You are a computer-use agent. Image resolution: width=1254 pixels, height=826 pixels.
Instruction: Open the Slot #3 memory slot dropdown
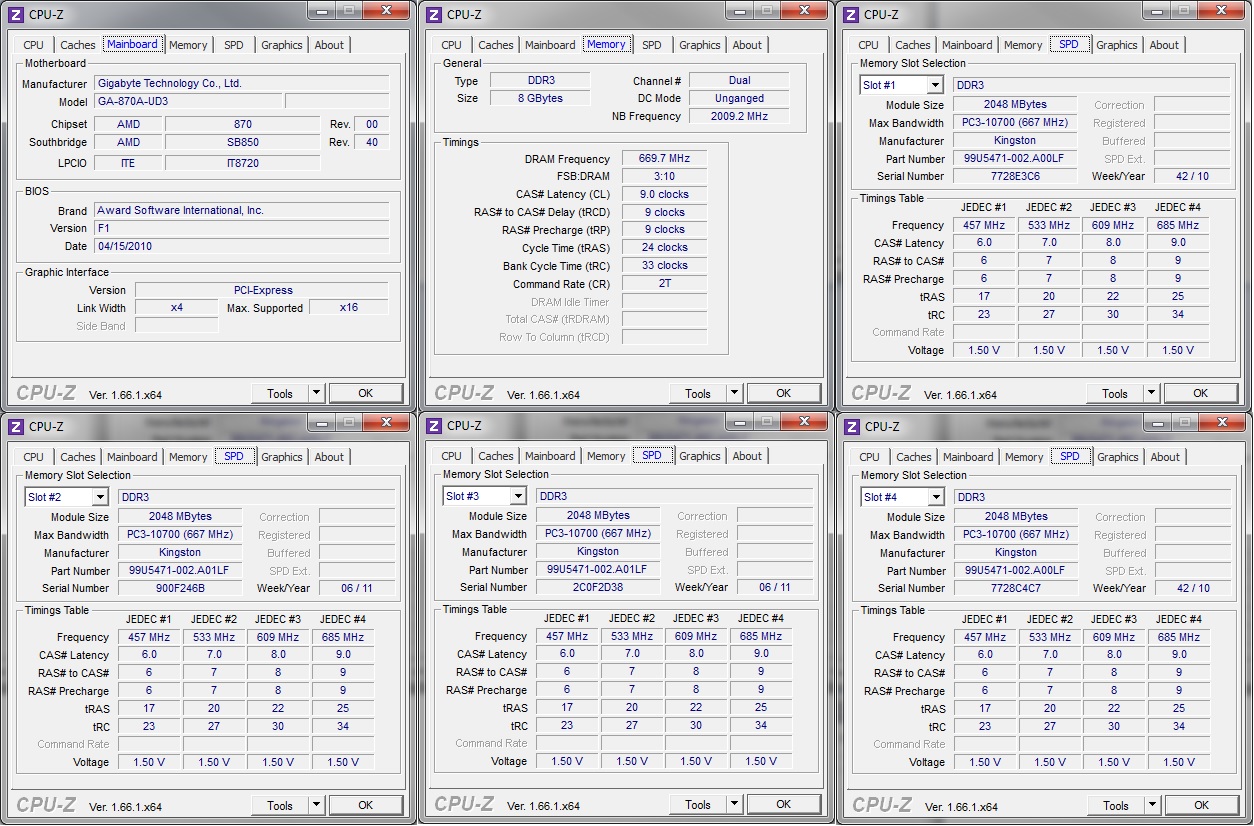click(518, 496)
